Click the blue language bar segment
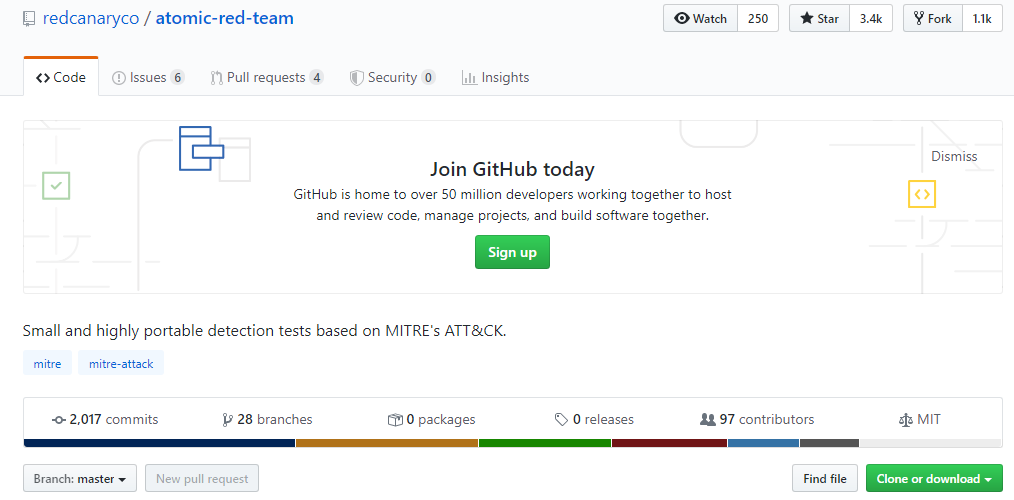 point(764,443)
